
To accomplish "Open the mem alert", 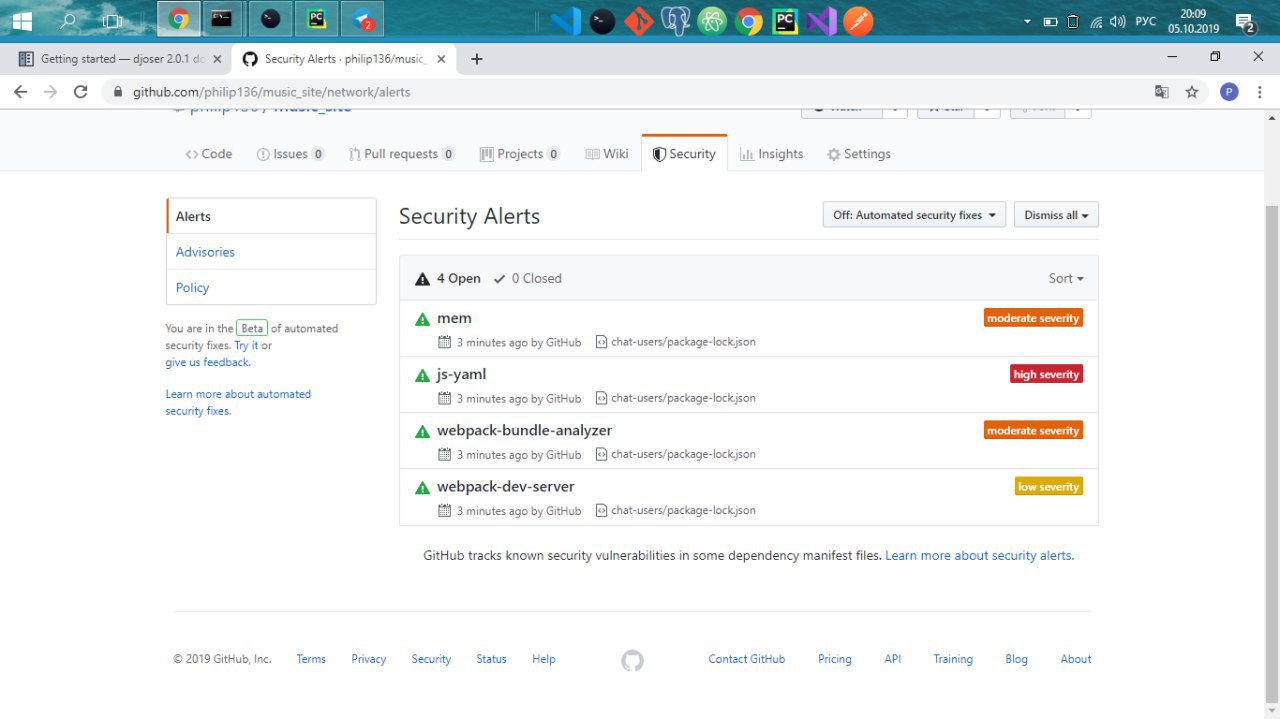I will click(x=454, y=318).
